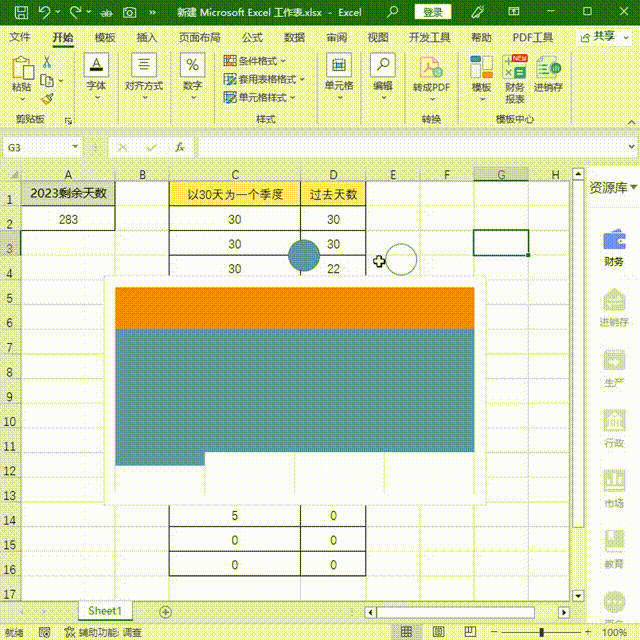
Task: Switch to the 数据 Data tab
Action: point(294,38)
